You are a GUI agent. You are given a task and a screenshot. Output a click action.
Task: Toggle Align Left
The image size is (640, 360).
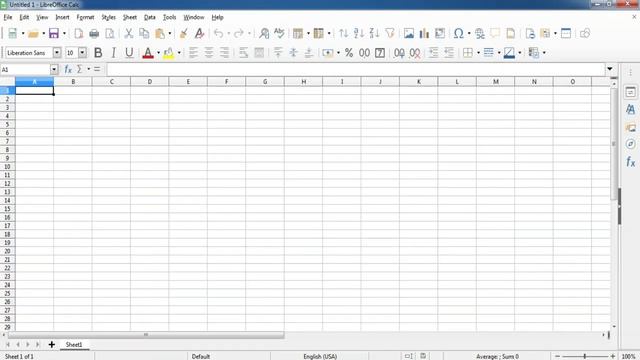193,53
